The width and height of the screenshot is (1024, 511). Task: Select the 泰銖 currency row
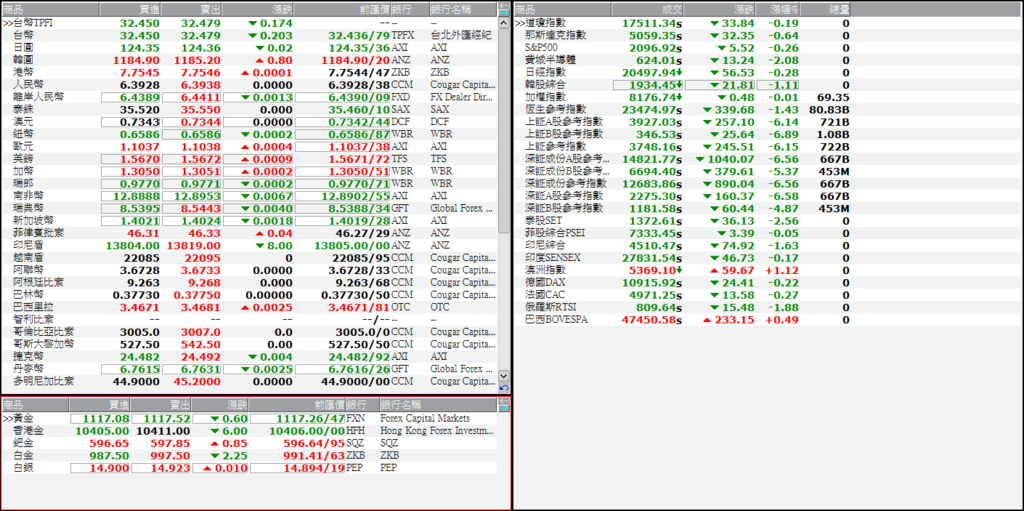[249, 110]
